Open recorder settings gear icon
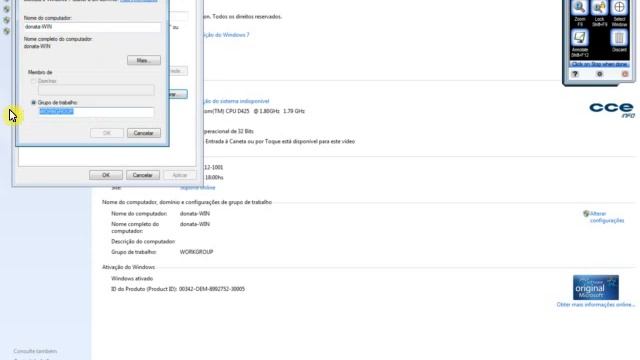The image size is (640, 360). (x=600, y=74)
